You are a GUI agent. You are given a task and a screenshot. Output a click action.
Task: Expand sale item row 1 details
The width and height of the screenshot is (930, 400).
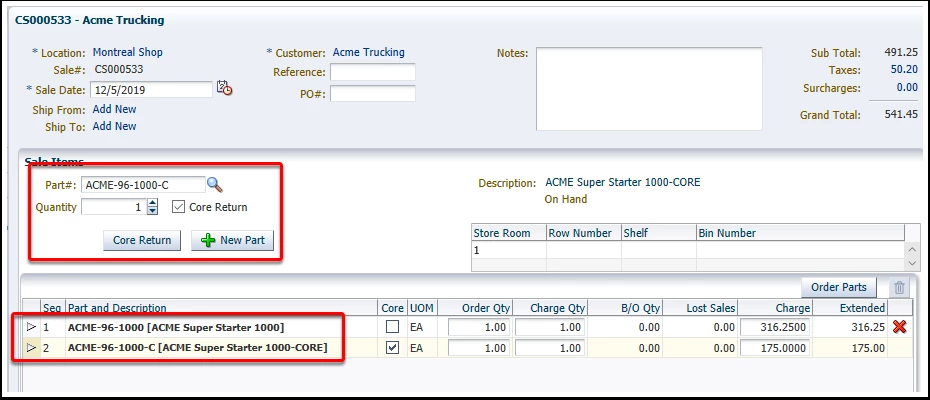(x=31, y=327)
